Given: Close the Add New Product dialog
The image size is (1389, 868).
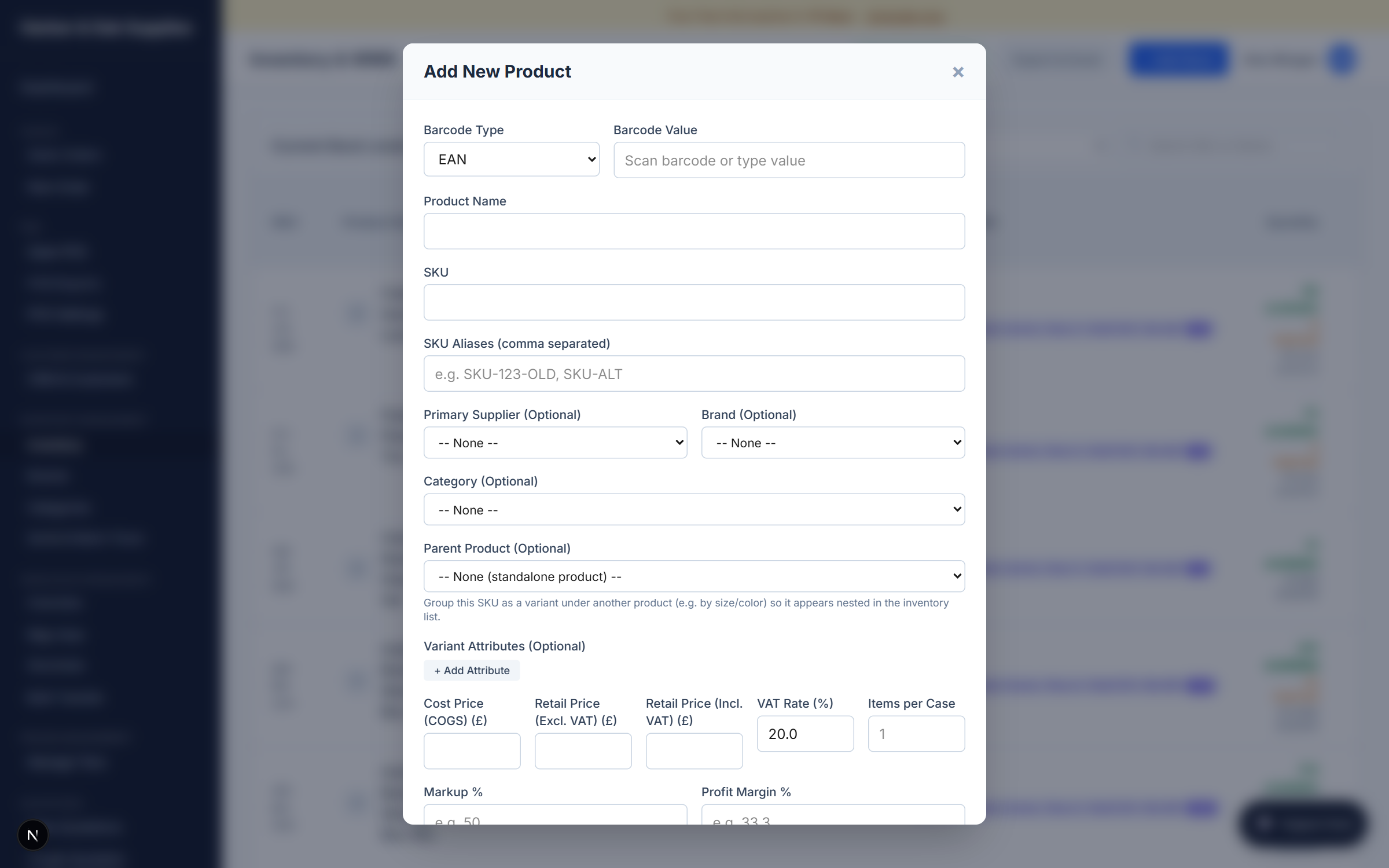Looking at the screenshot, I should (x=958, y=72).
